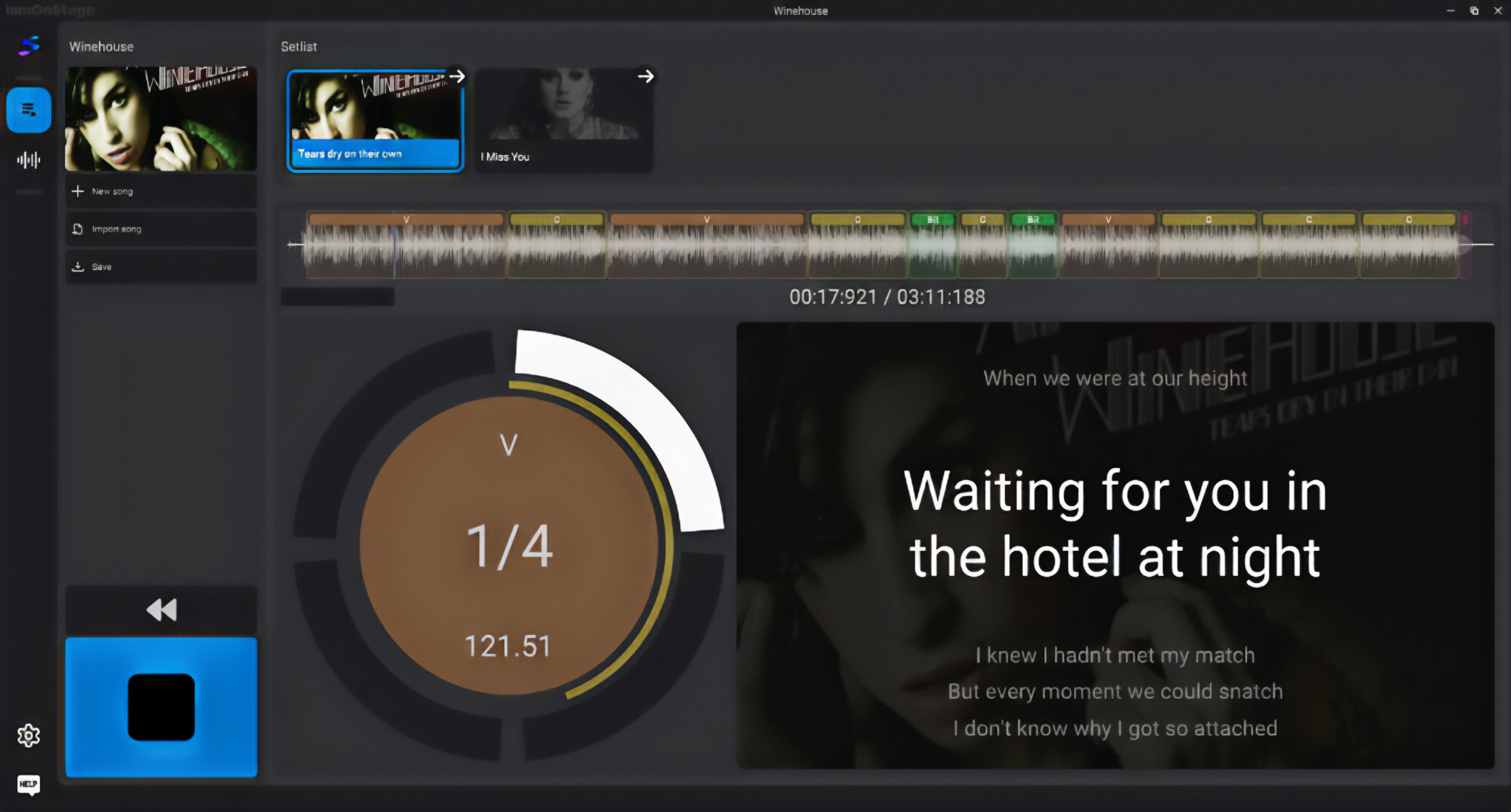Open the audio waveform sidebar icon
The height and width of the screenshot is (812, 1511).
28,161
